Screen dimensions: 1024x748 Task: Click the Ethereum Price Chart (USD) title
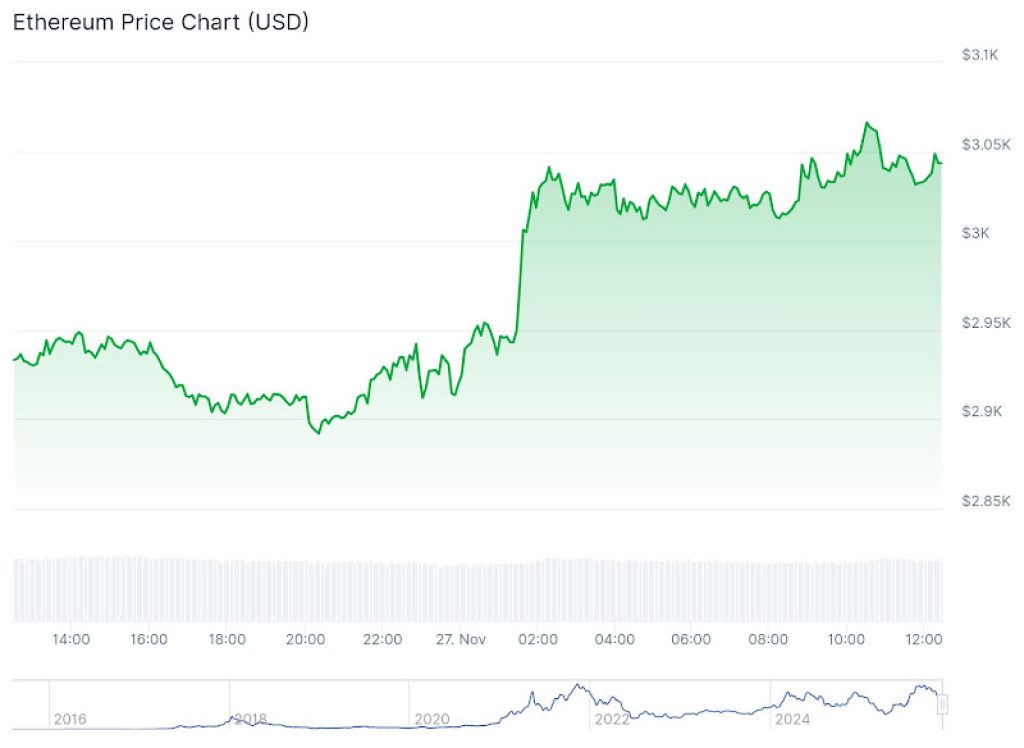pos(160,22)
